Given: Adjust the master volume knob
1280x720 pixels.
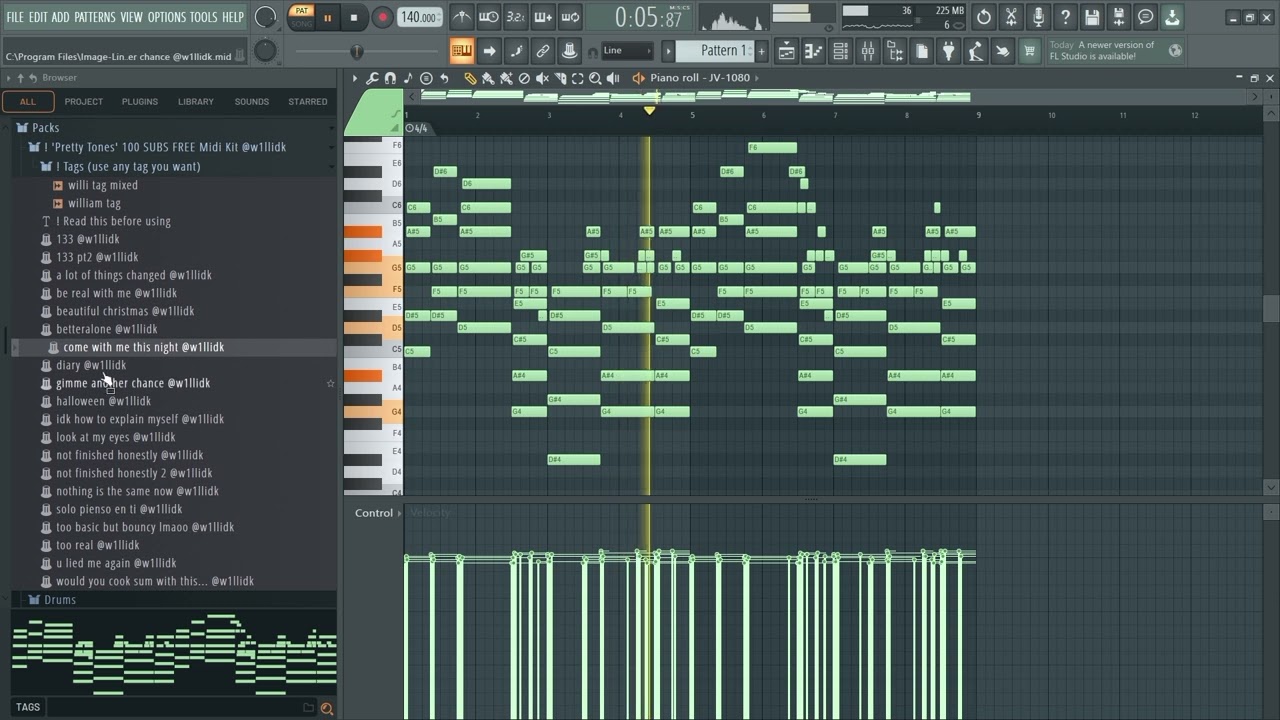Looking at the screenshot, I should point(265,17).
